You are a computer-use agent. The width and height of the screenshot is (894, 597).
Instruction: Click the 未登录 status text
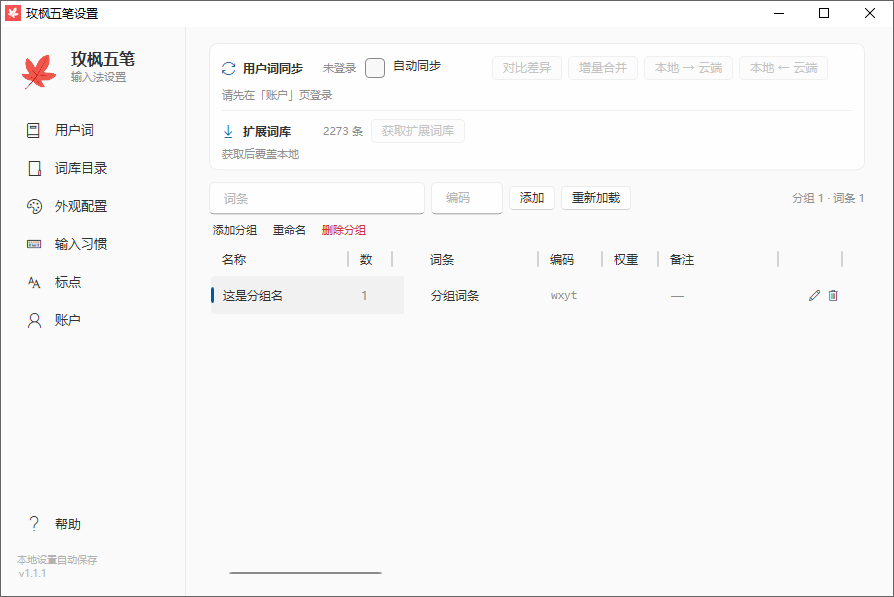(x=339, y=68)
